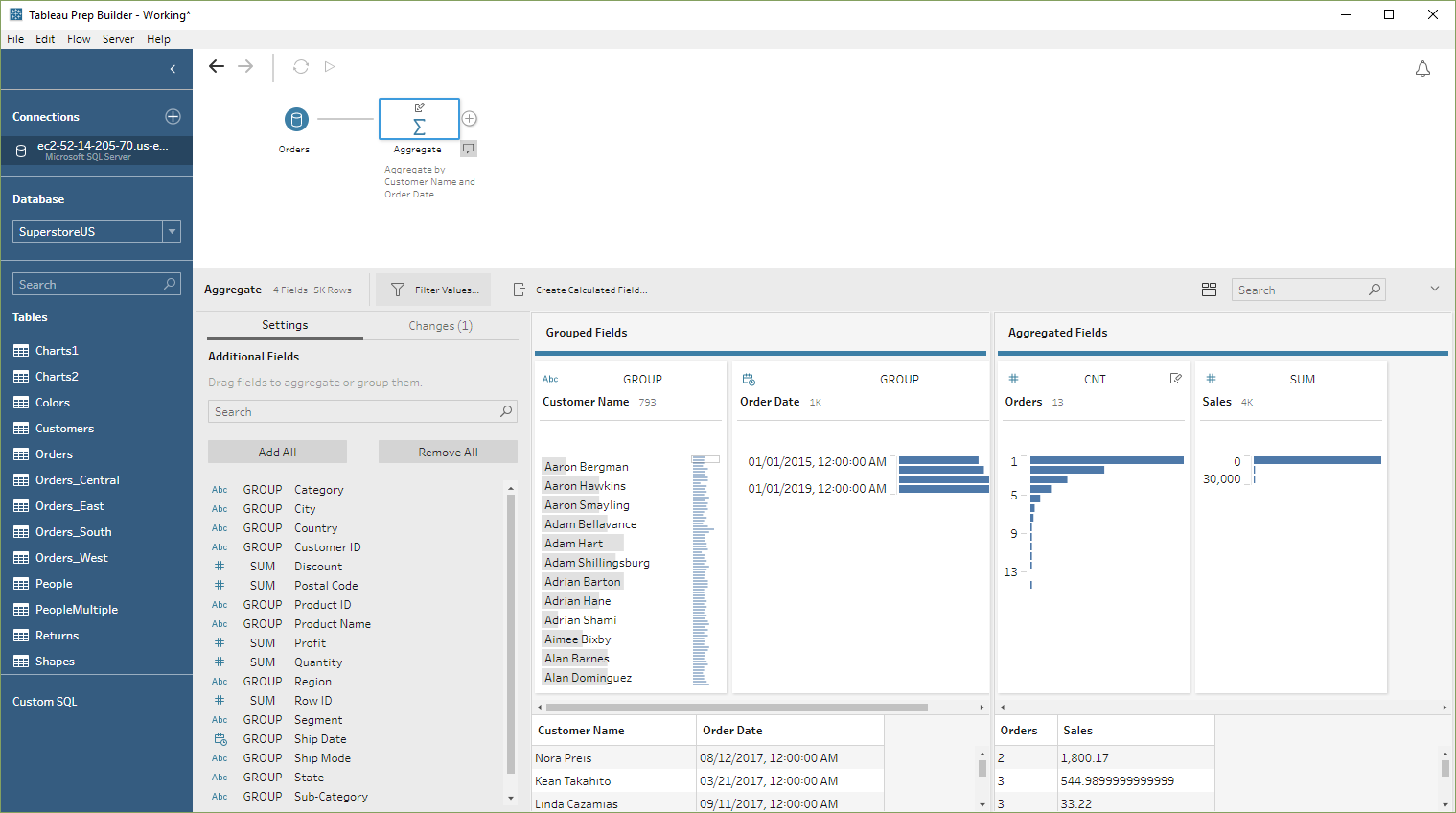Image resolution: width=1456 pixels, height=813 pixels.
Task: Click the Grouped Fields horizontal scrollbar
Action: (735, 708)
